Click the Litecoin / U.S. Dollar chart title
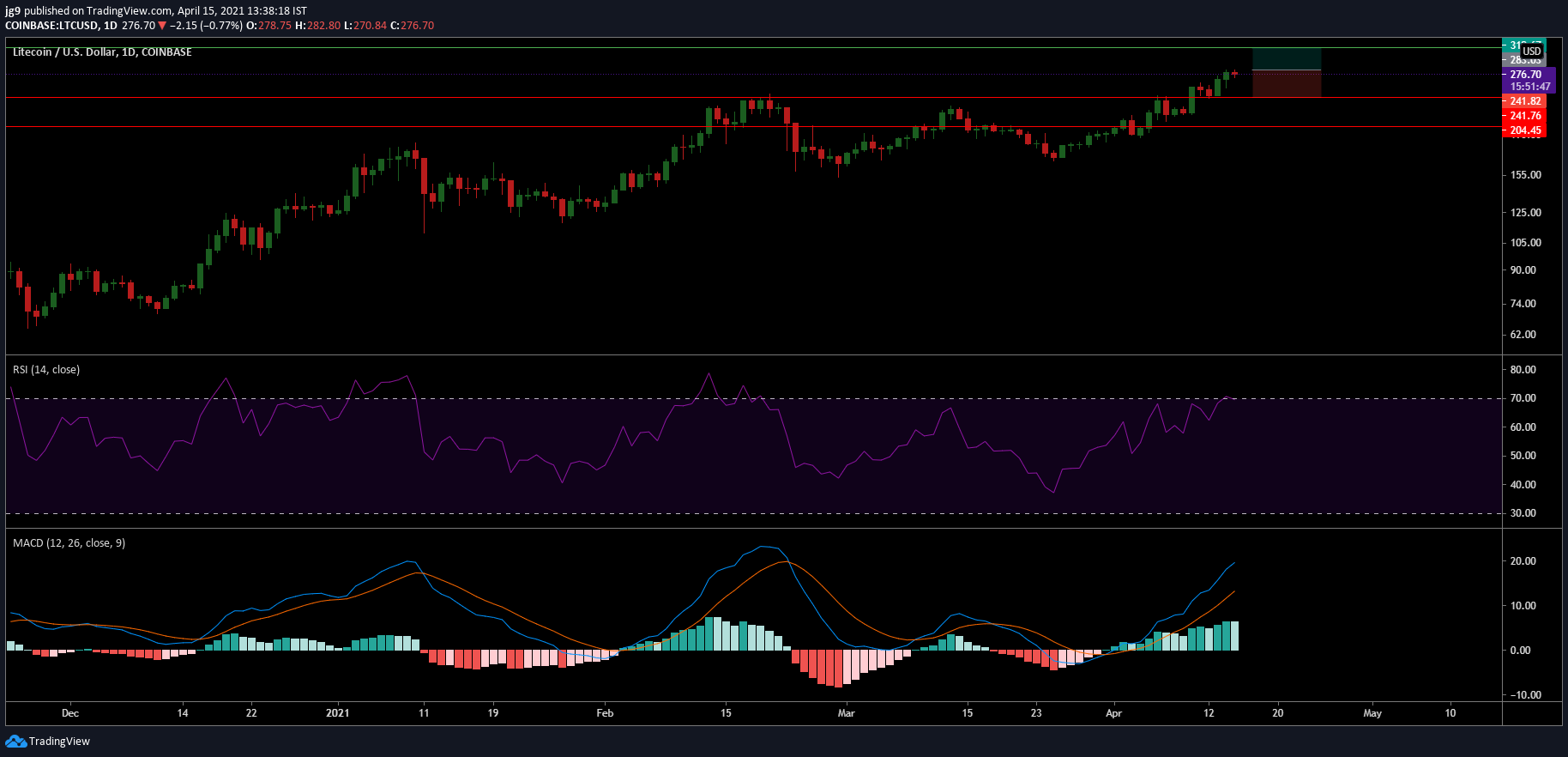Image resolution: width=1568 pixels, height=757 pixels. (x=102, y=52)
